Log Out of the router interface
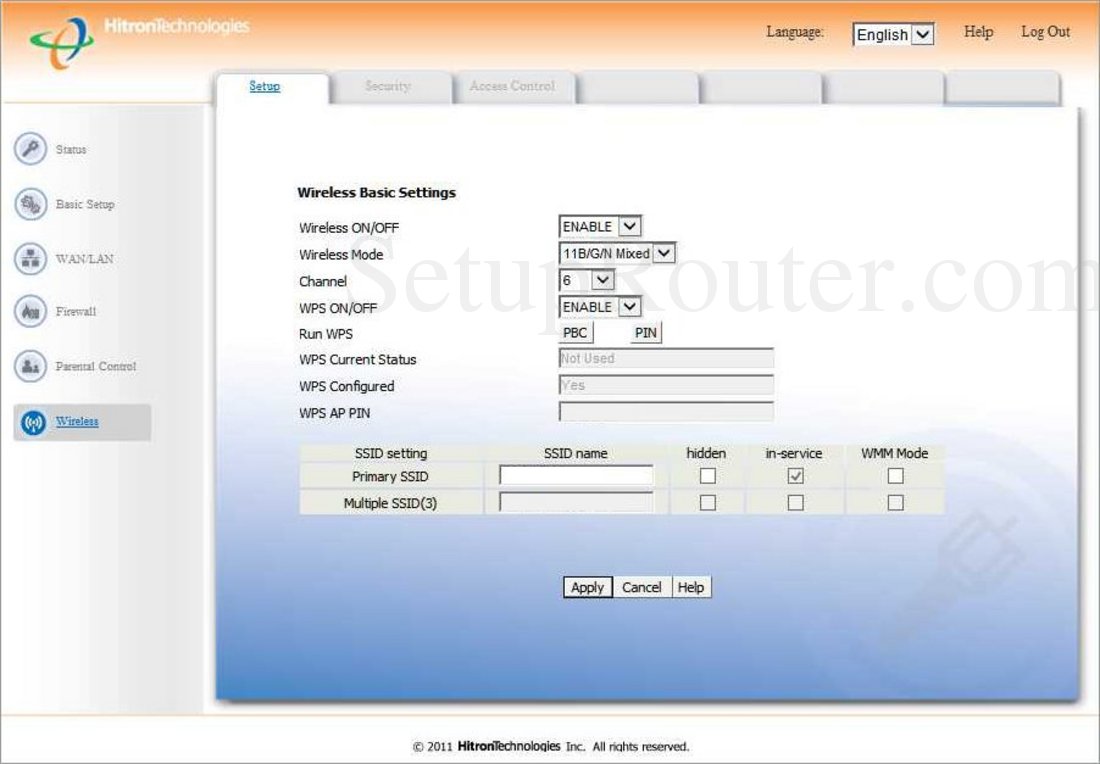Screen dimensions: 1100x764 1045,31
